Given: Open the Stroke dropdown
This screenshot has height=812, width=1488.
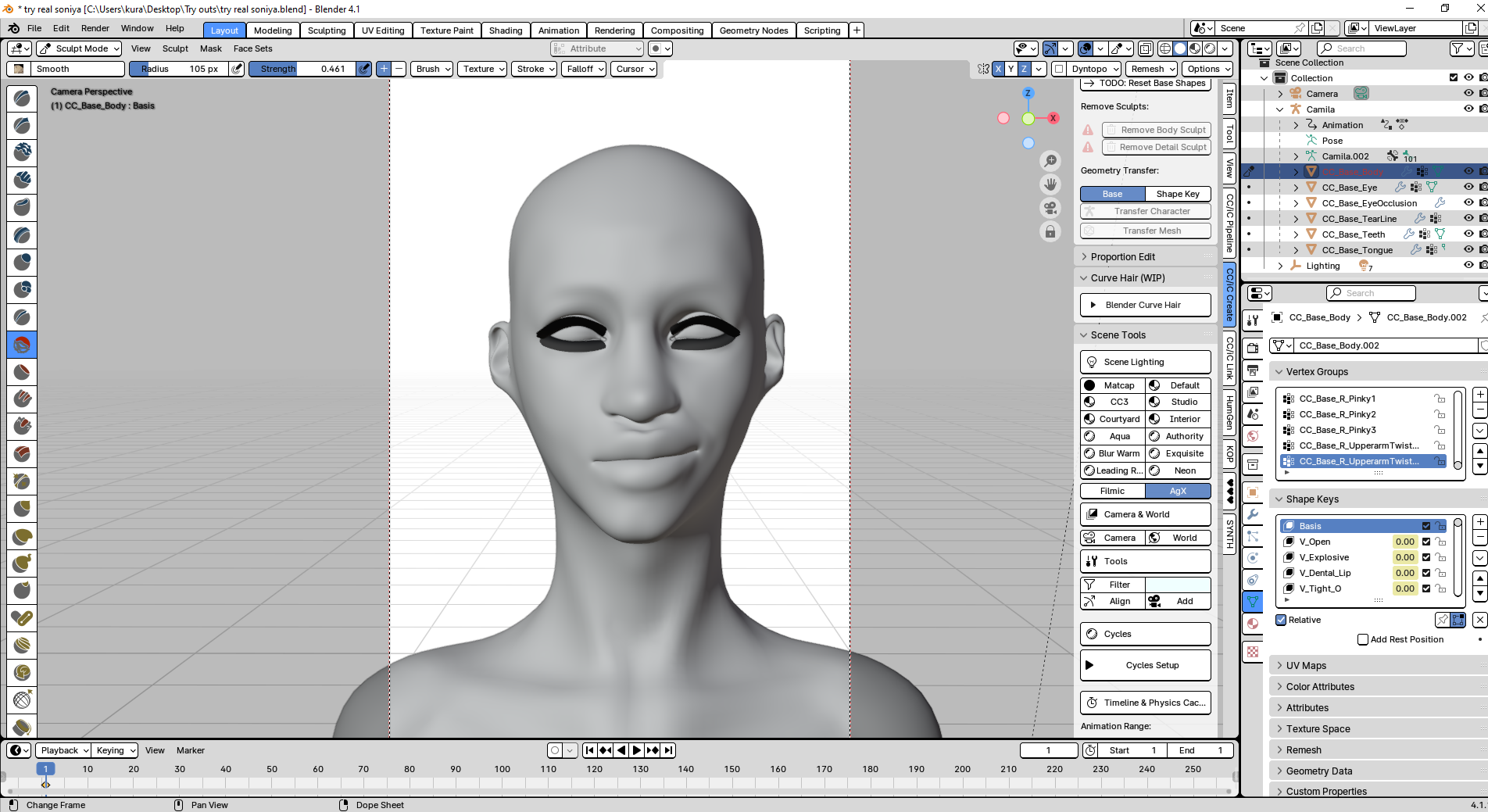Looking at the screenshot, I should pyautogui.click(x=535, y=69).
